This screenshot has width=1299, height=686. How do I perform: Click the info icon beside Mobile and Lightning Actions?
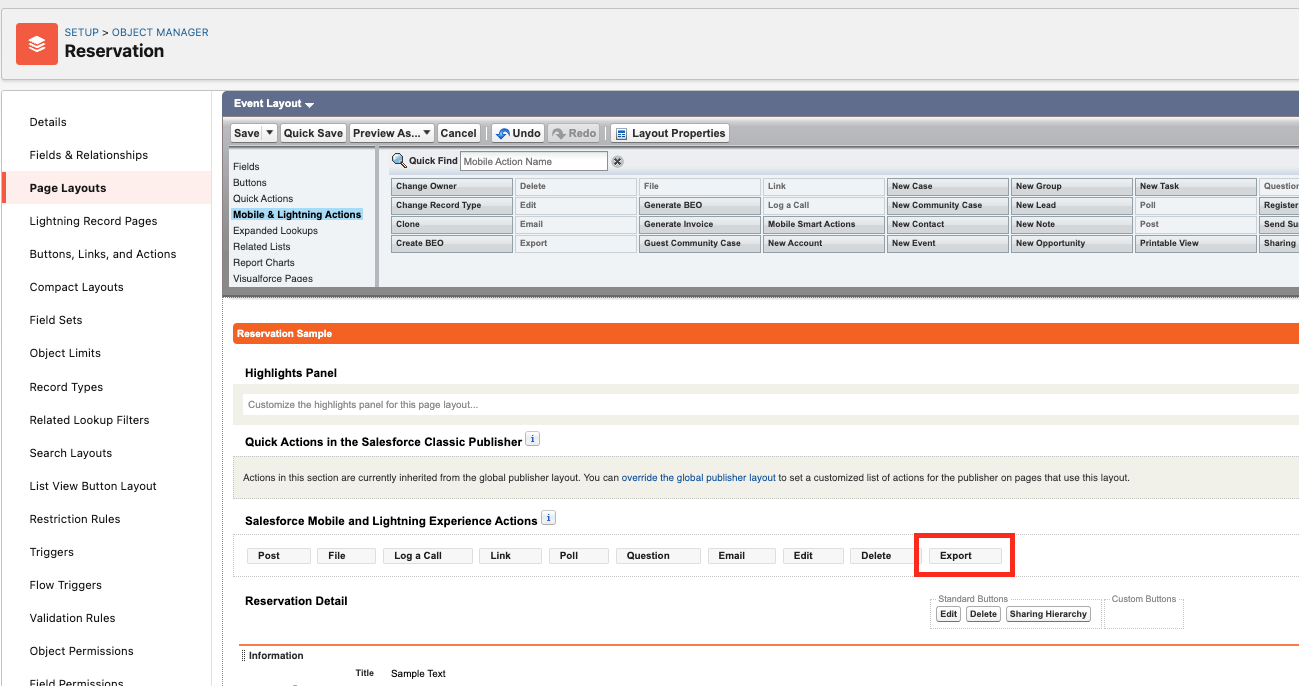pyautogui.click(x=546, y=519)
